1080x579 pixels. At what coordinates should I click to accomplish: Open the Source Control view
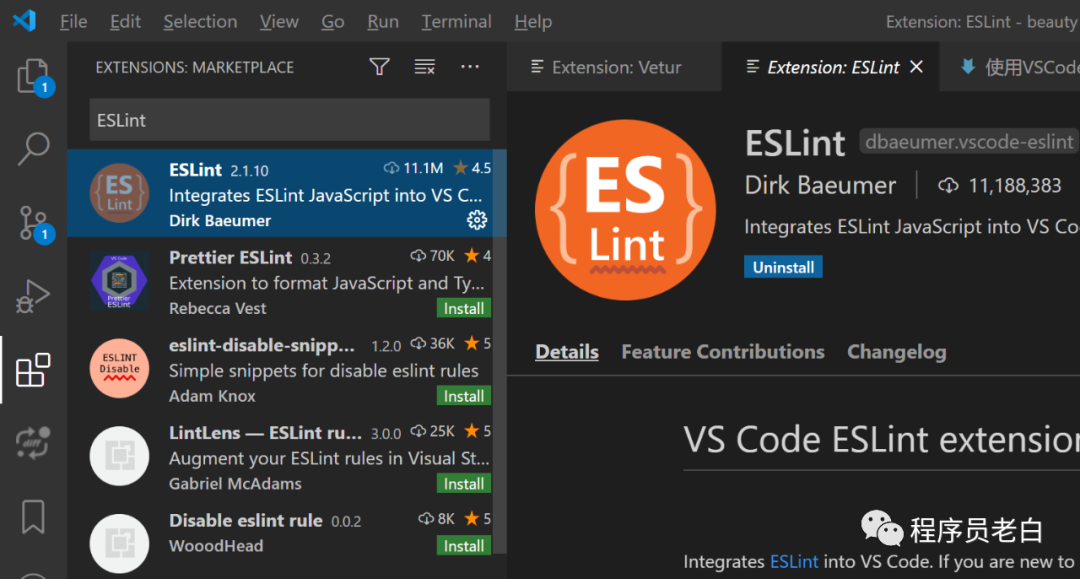point(33,224)
